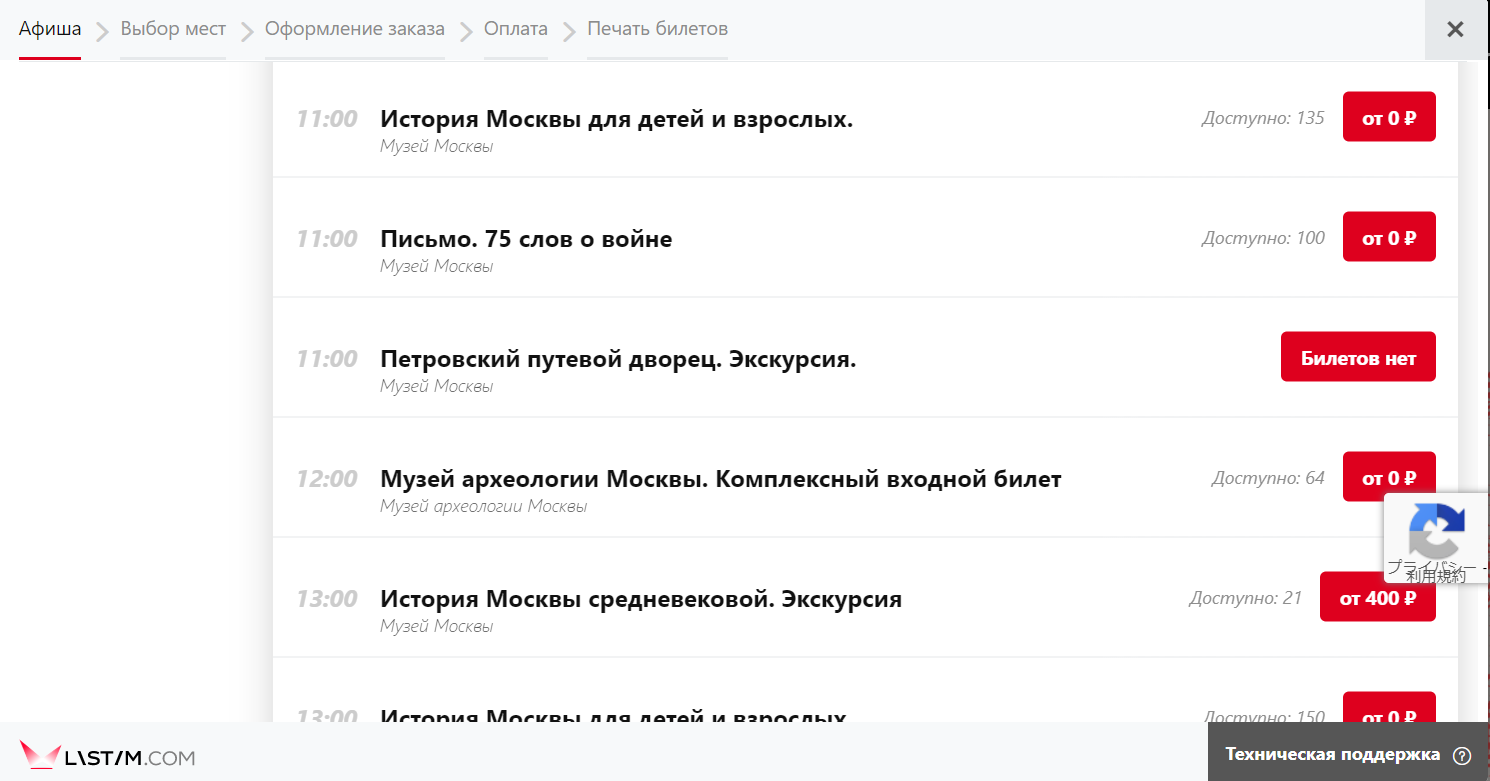1490x781 pixels.
Task: Click price button for Письмо. 75 слов о войне
Action: [1389, 237]
